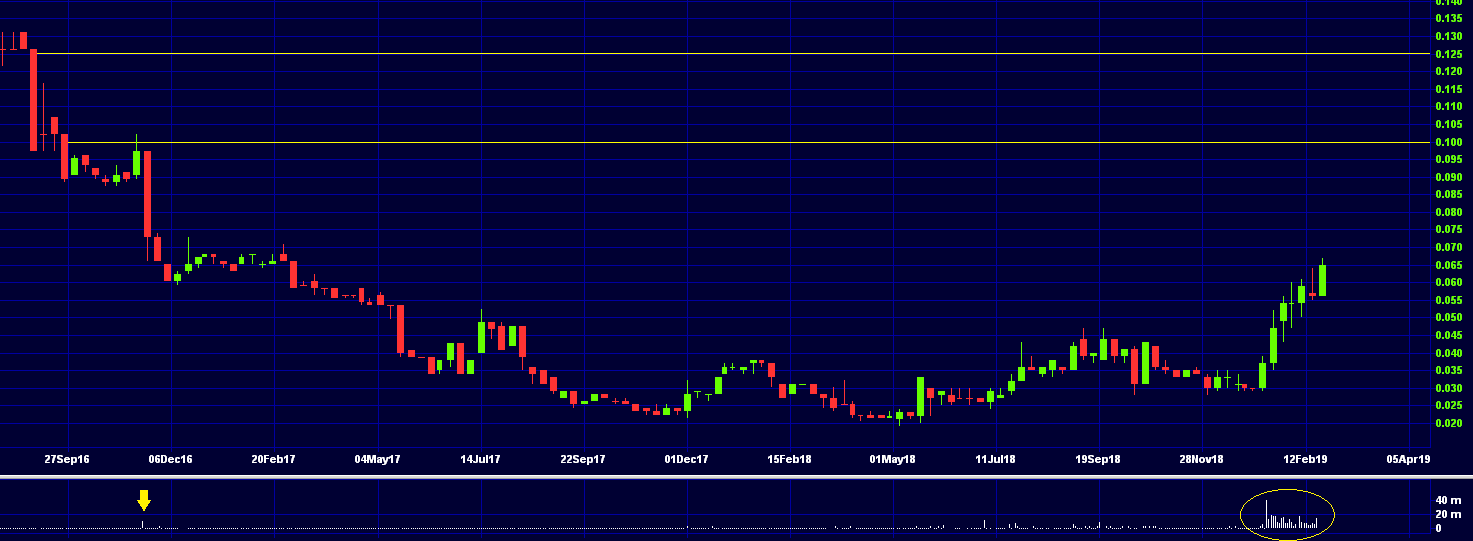Select the 04May17 axis date
This screenshot has width=1473, height=541.
377,460
